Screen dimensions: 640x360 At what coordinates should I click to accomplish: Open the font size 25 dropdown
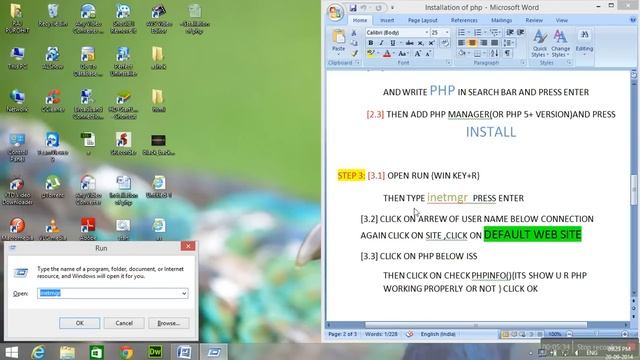[447, 32]
